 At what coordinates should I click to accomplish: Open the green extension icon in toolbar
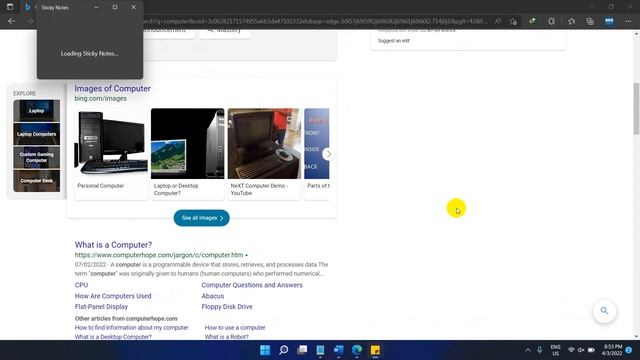pyautogui.click(x=532, y=21)
